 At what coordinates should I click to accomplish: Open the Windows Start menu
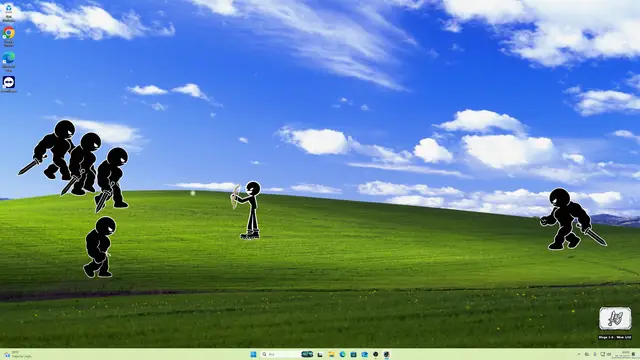[253, 354]
